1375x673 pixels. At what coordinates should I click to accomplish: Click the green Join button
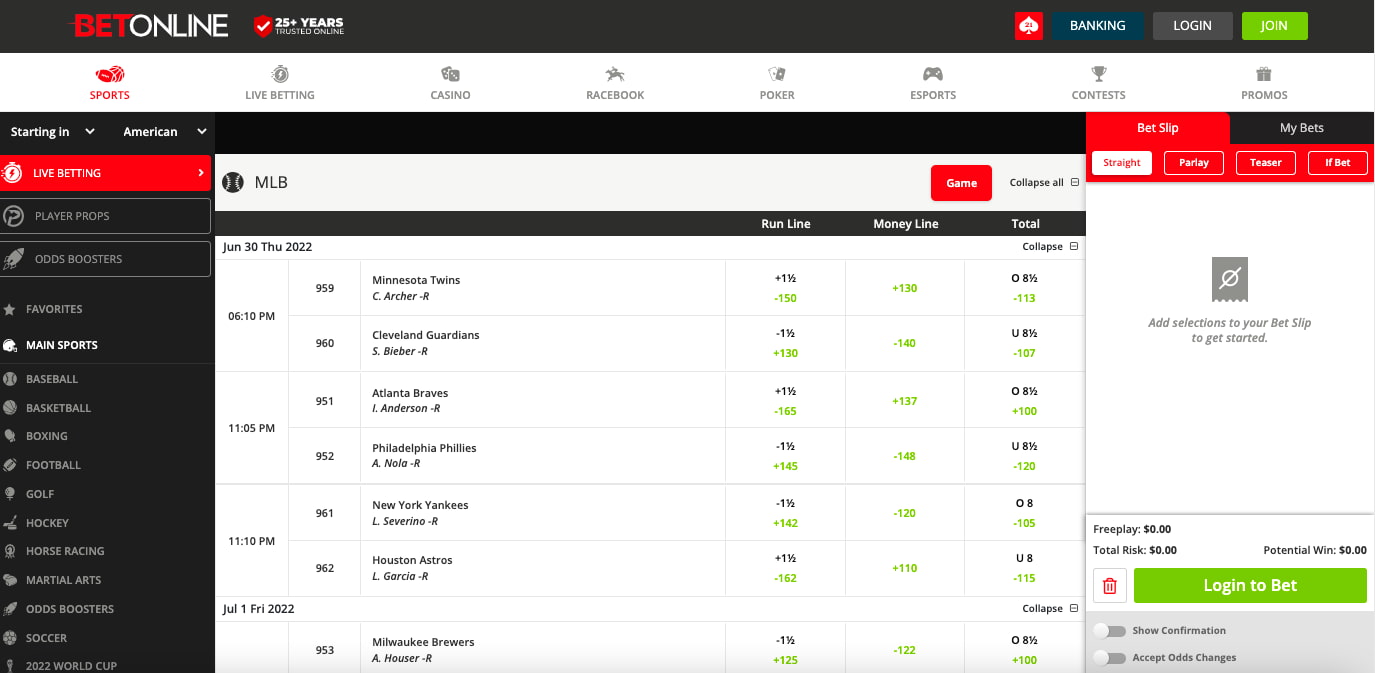[1274, 26]
